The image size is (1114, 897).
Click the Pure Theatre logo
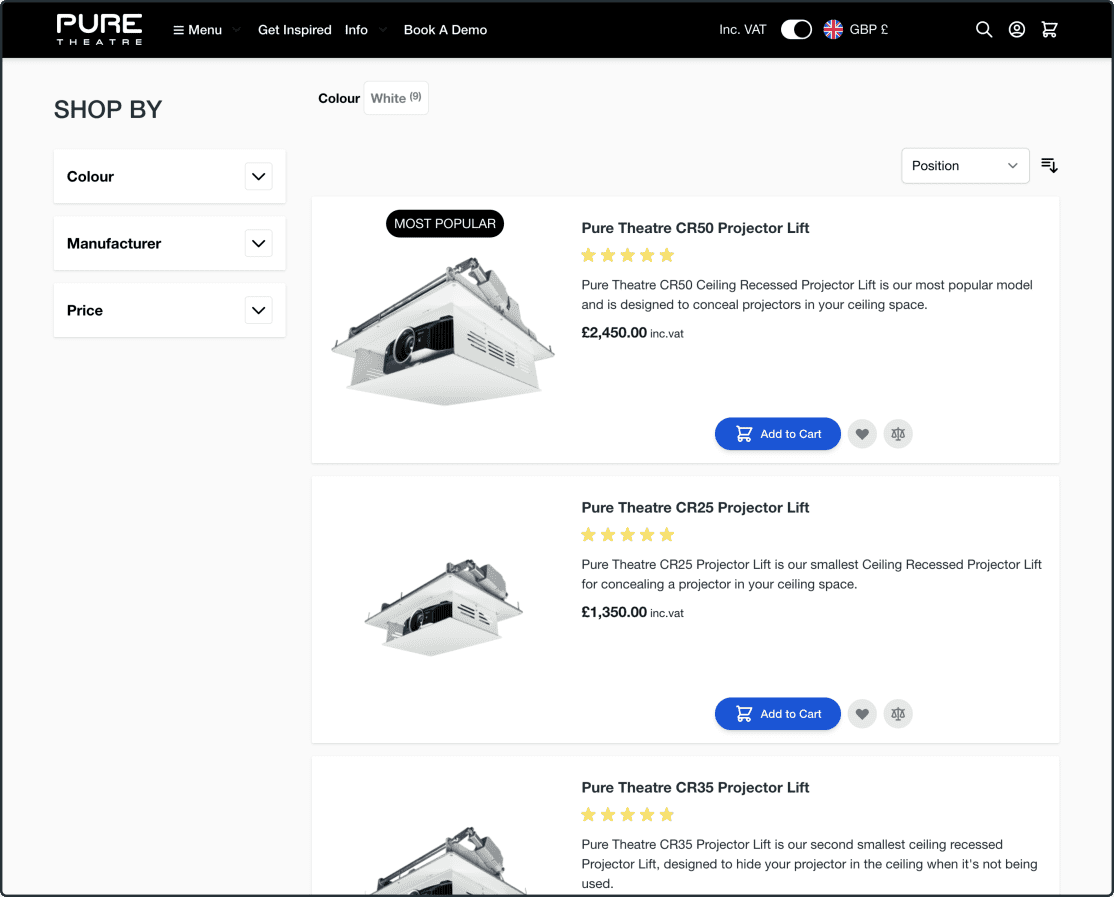99,29
